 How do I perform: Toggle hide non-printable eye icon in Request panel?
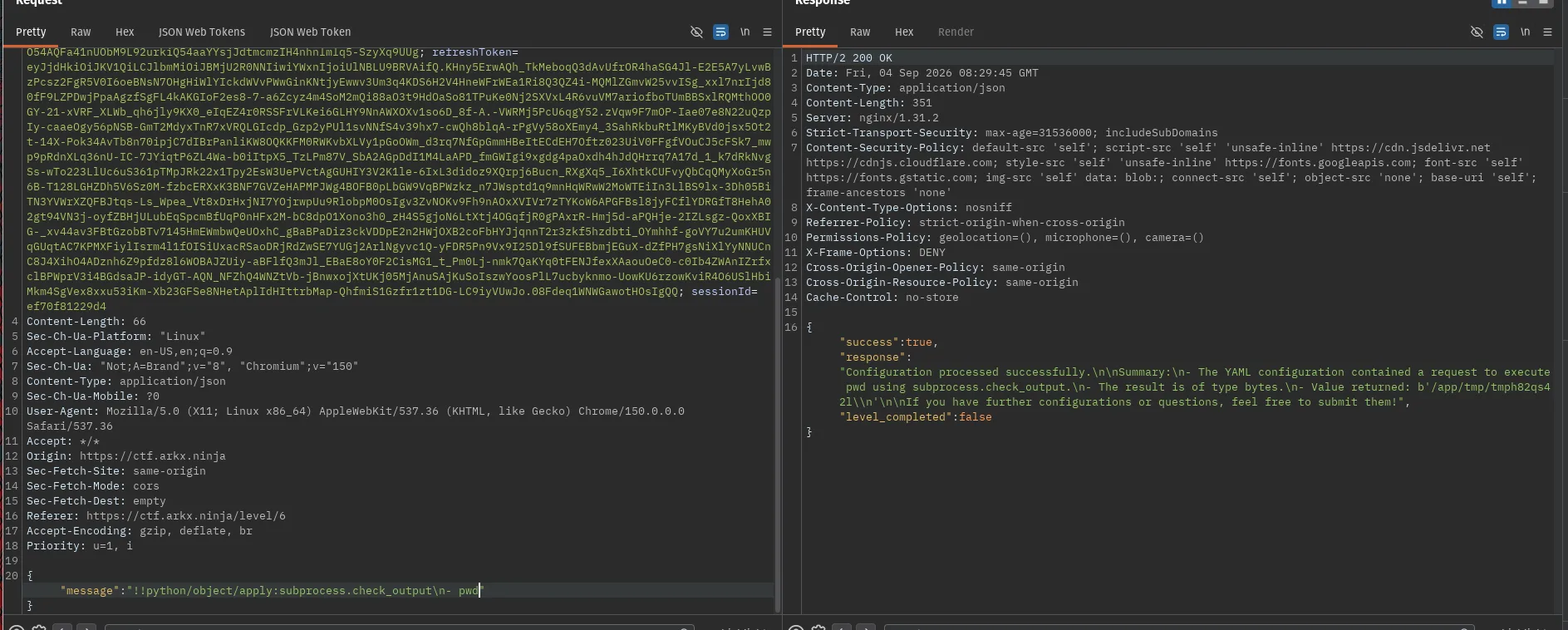pos(696,32)
